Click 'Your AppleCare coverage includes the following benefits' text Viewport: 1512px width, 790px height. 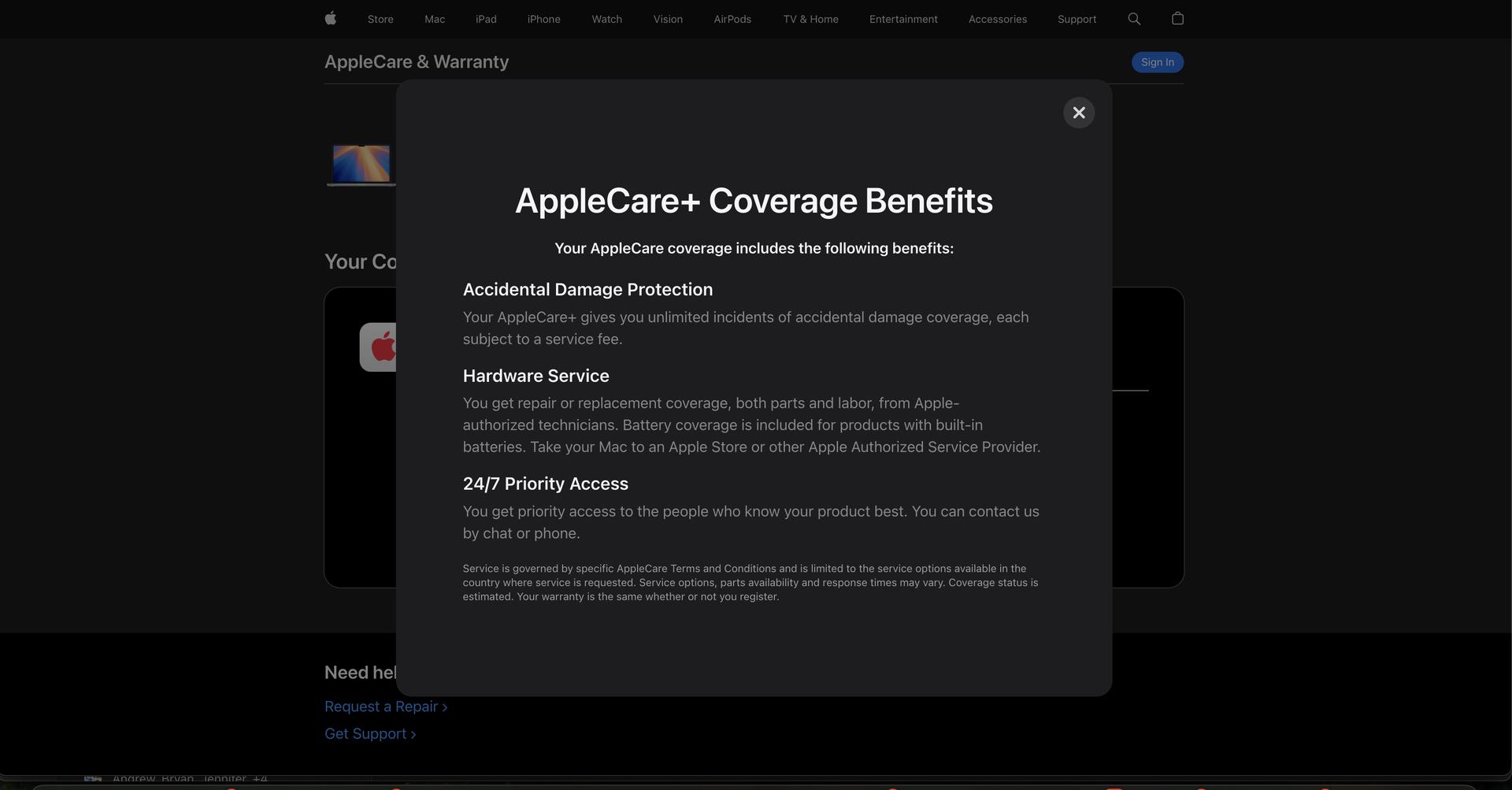coord(754,248)
